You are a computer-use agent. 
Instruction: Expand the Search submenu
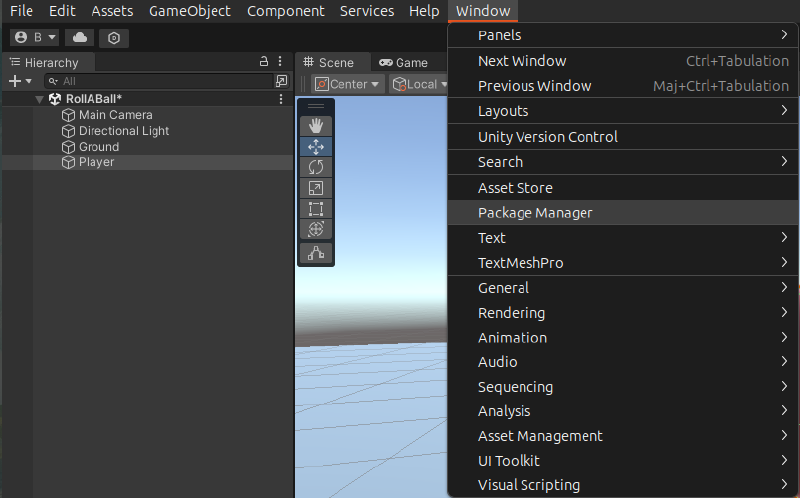[623, 162]
